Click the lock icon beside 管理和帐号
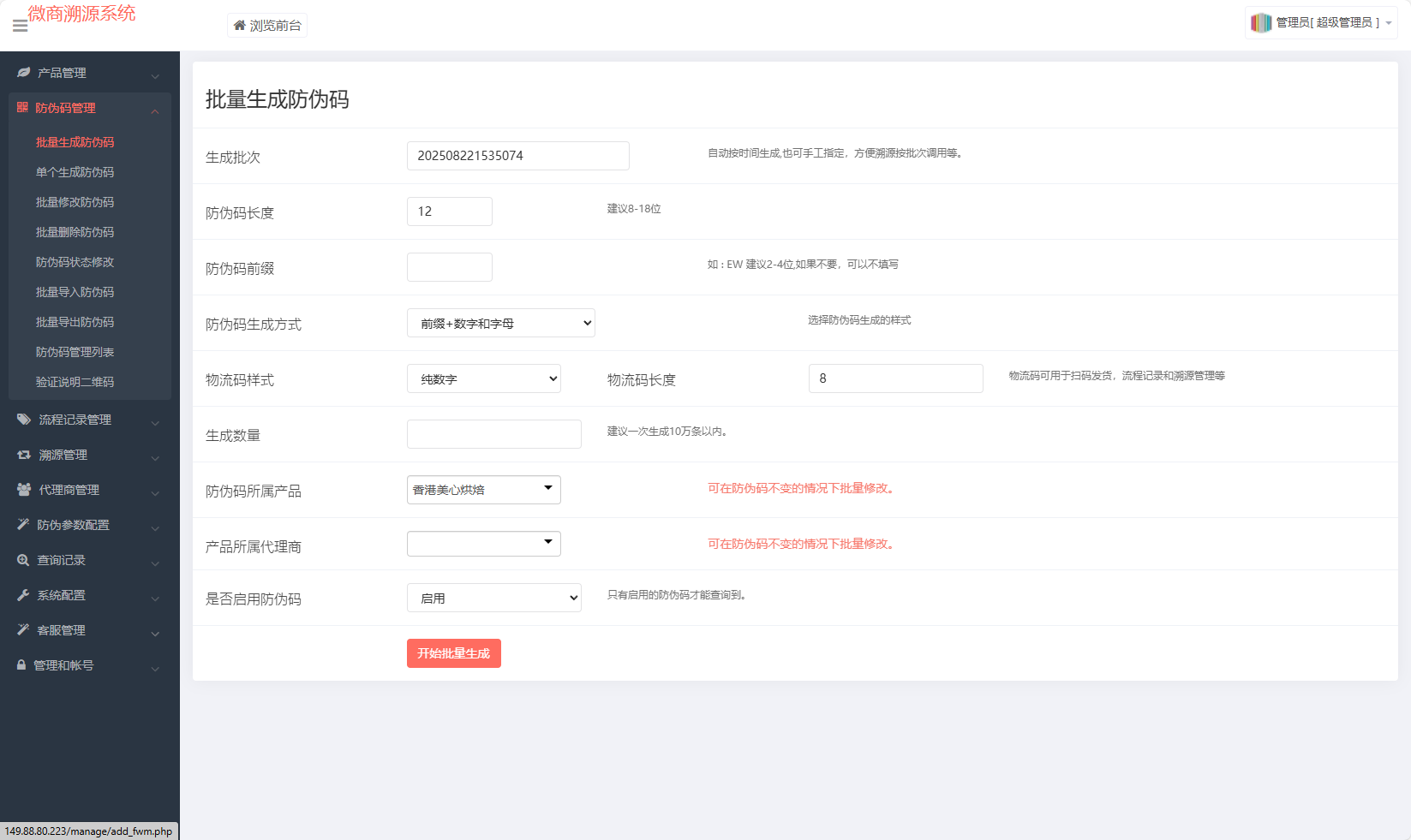Image resolution: width=1411 pixels, height=840 pixels. click(x=21, y=665)
